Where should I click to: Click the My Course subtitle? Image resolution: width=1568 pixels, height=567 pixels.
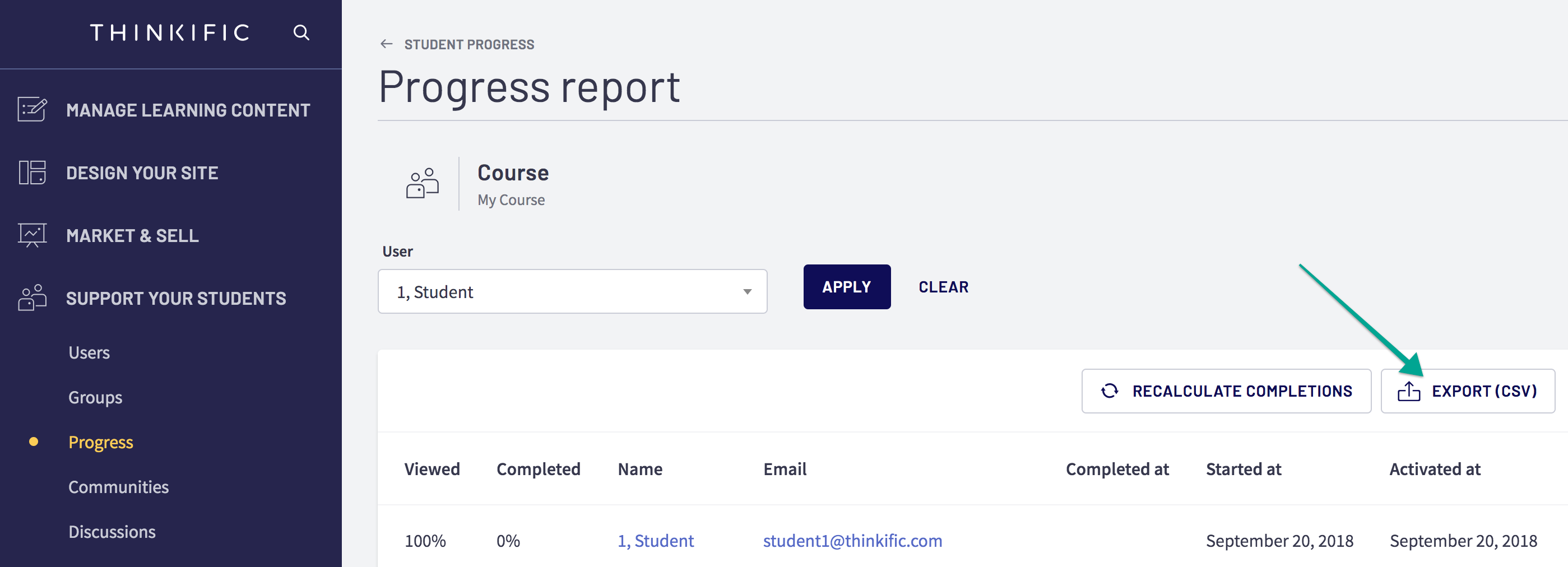tap(511, 200)
